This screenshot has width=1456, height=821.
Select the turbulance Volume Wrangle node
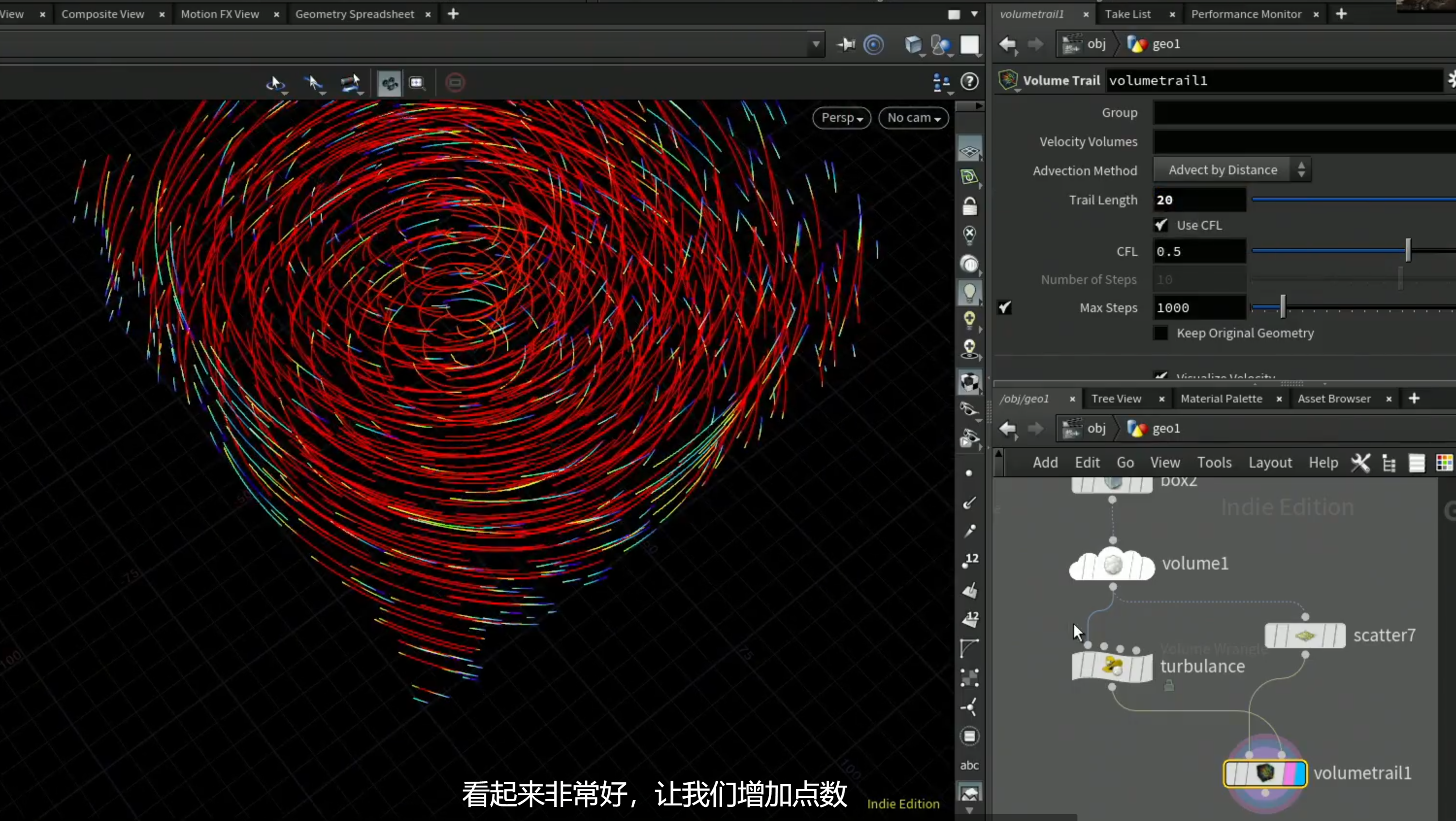(1112, 666)
